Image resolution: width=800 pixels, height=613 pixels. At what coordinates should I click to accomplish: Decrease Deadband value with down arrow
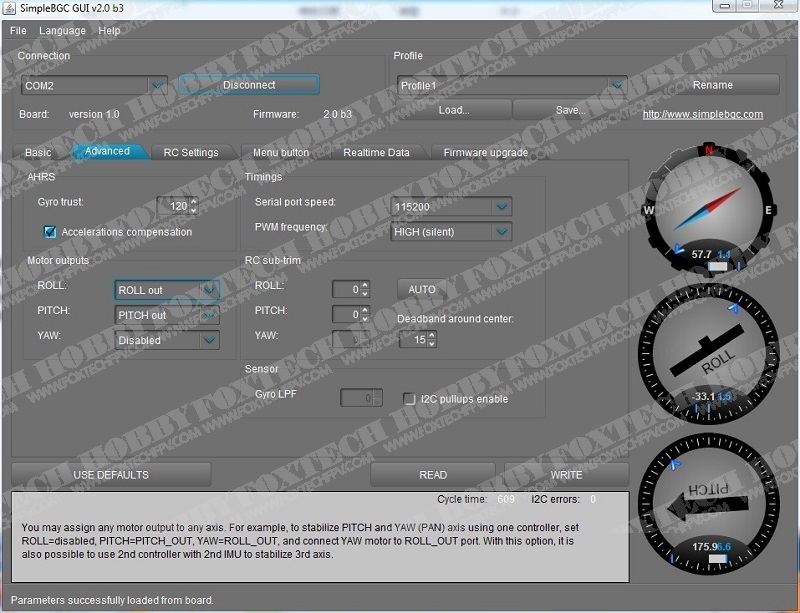(x=432, y=344)
